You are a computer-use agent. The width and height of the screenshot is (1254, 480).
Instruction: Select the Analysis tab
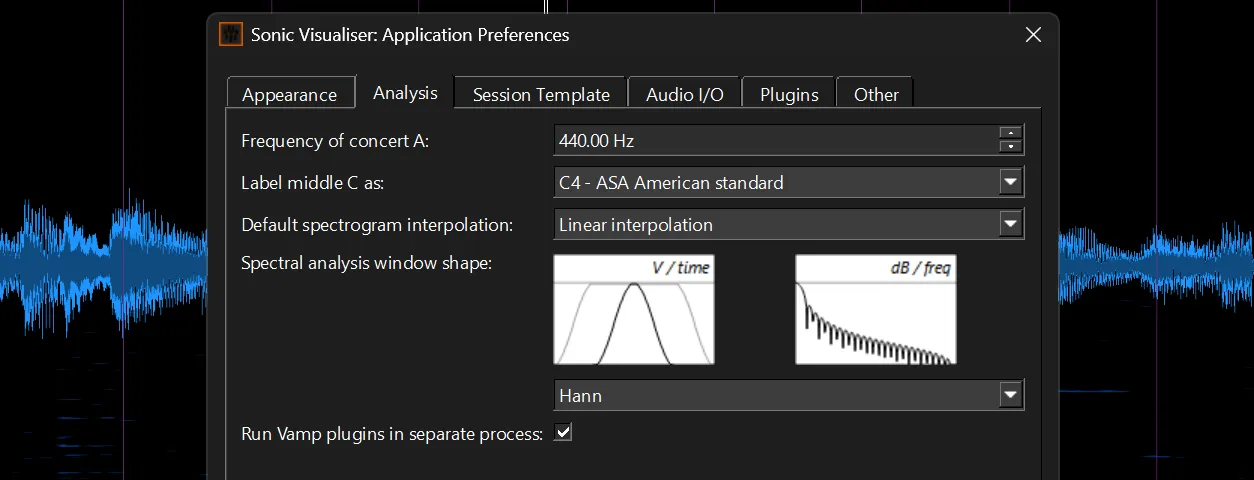pos(405,92)
